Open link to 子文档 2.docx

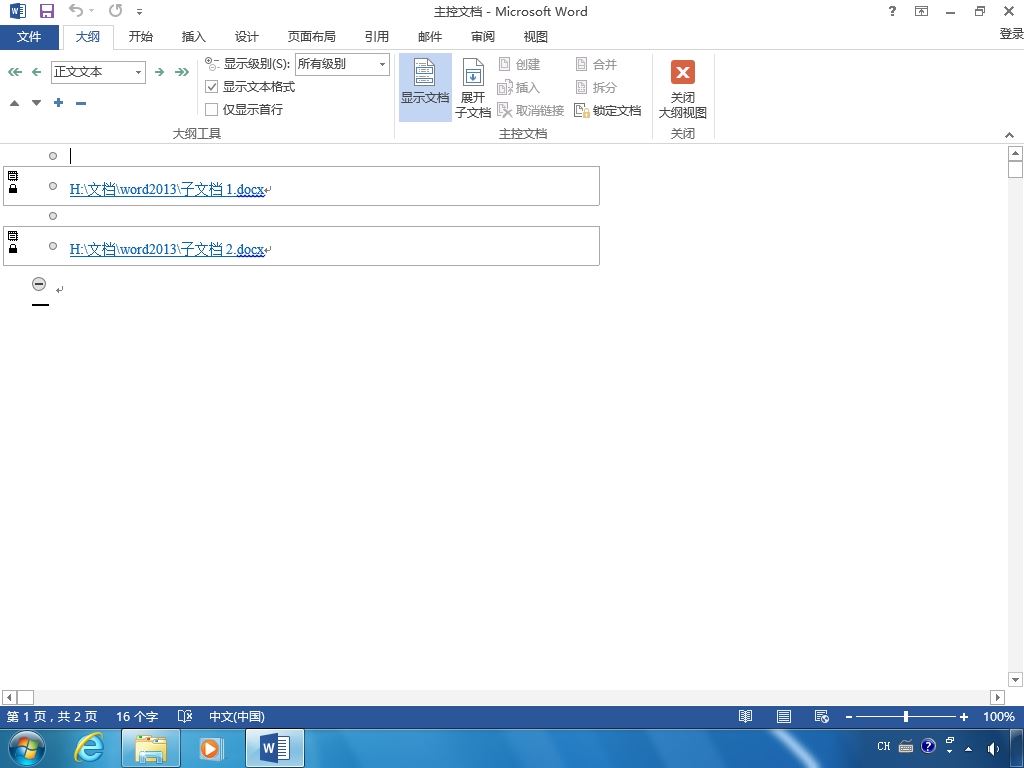(167, 249)
